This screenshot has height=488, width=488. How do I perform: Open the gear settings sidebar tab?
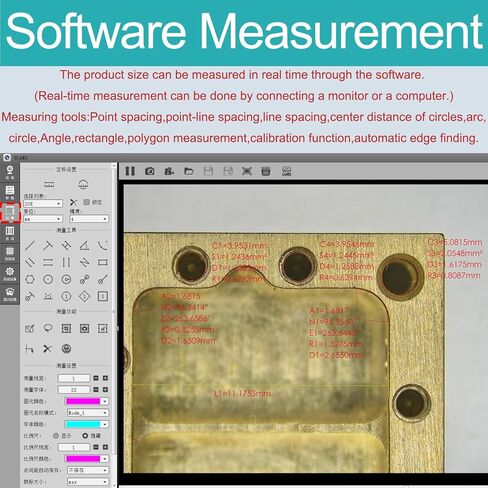click(x=10, y=273)
